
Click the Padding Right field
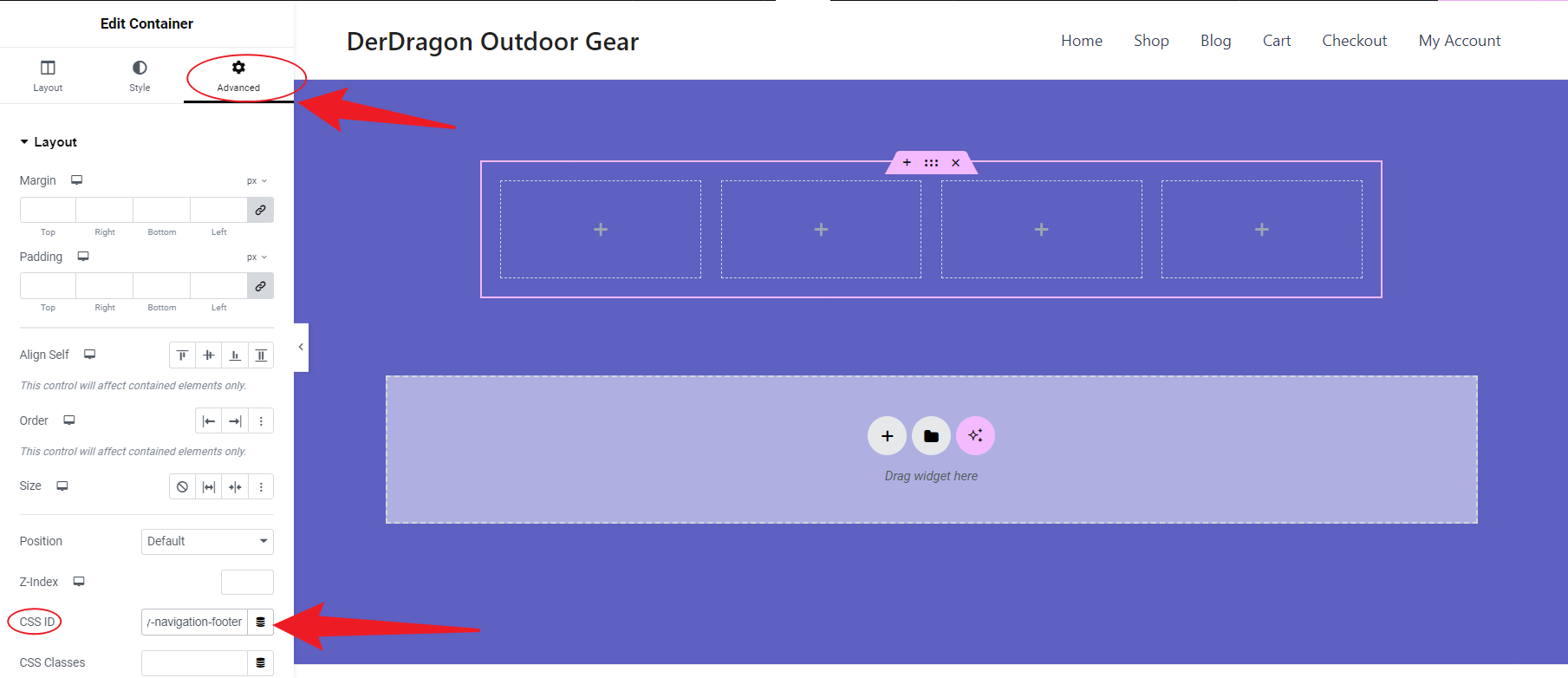pos(105,286)
